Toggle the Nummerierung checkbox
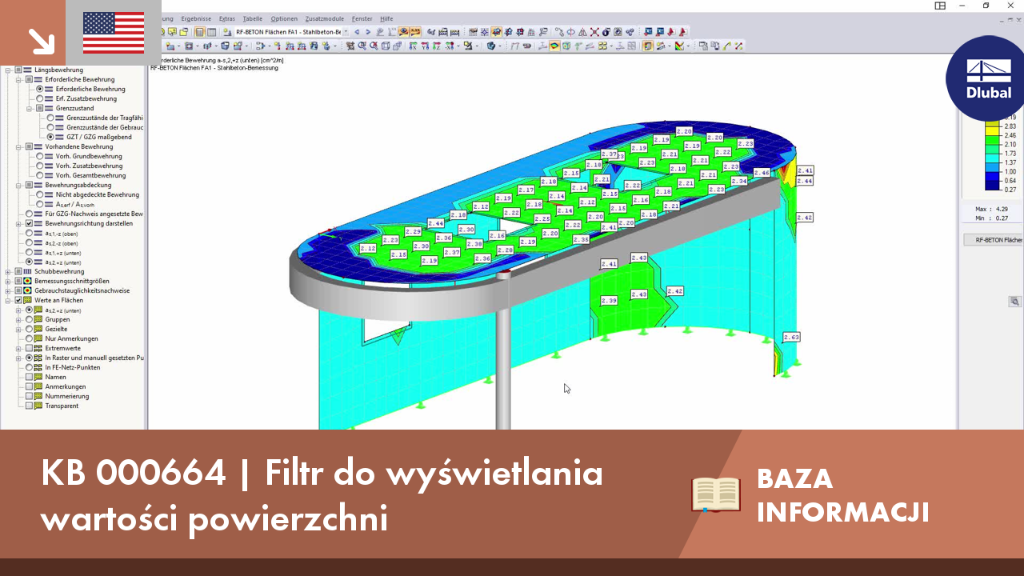The height and width of the screenshot is (576, 1024). [29, 396]
